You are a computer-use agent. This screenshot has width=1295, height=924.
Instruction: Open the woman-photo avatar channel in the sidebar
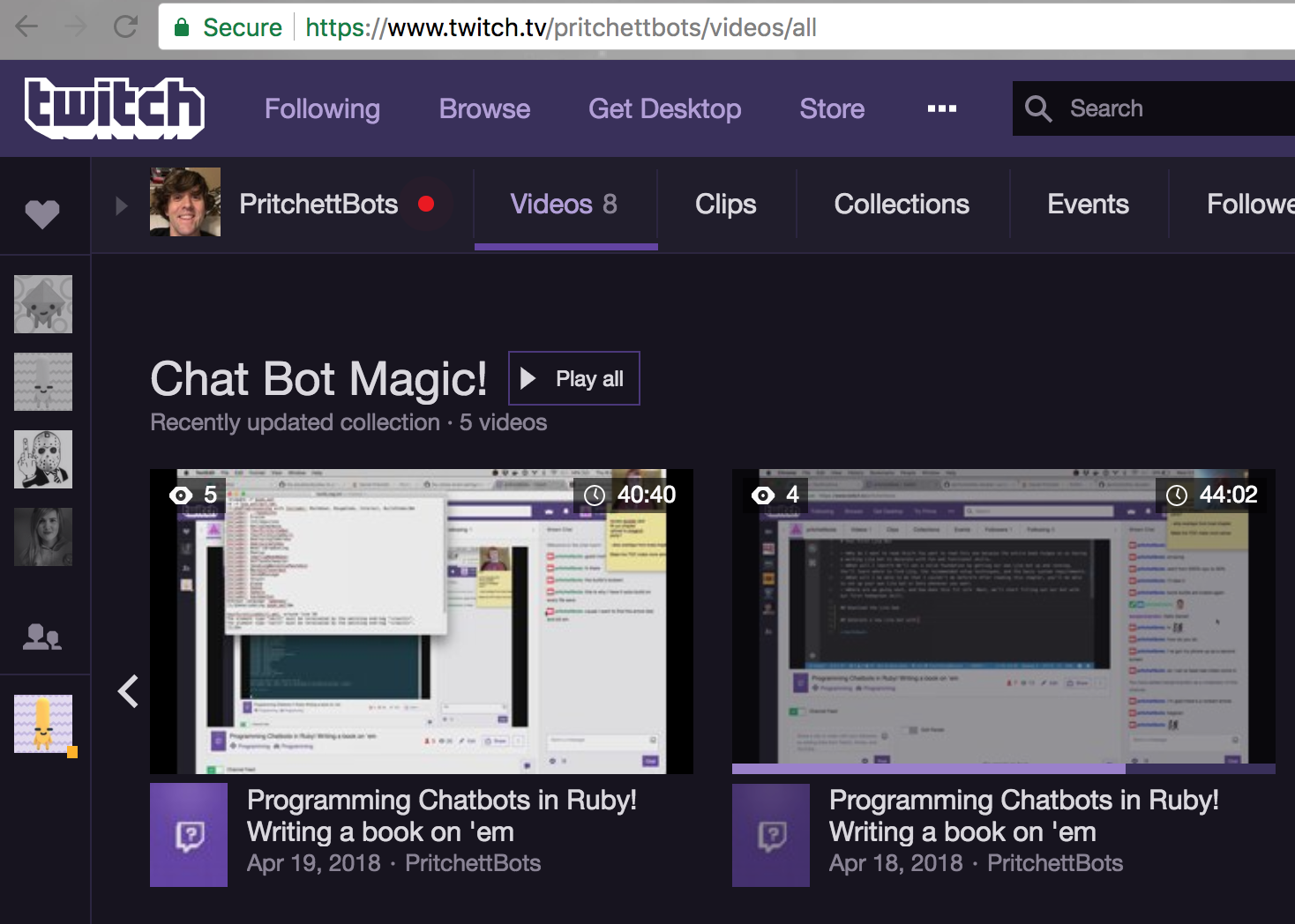(x=43, y=537)
